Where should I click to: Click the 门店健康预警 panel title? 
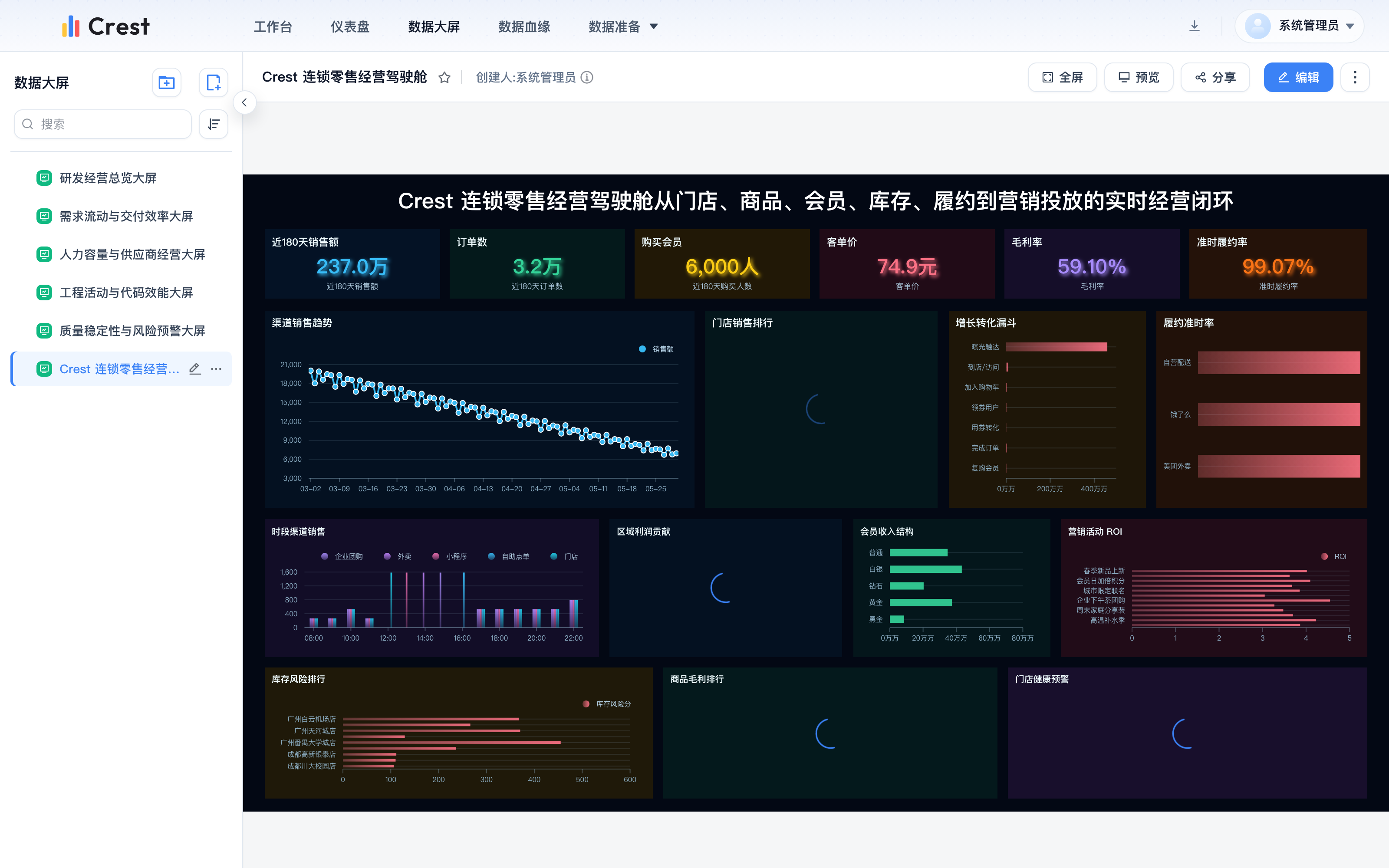click(1042, 679)
